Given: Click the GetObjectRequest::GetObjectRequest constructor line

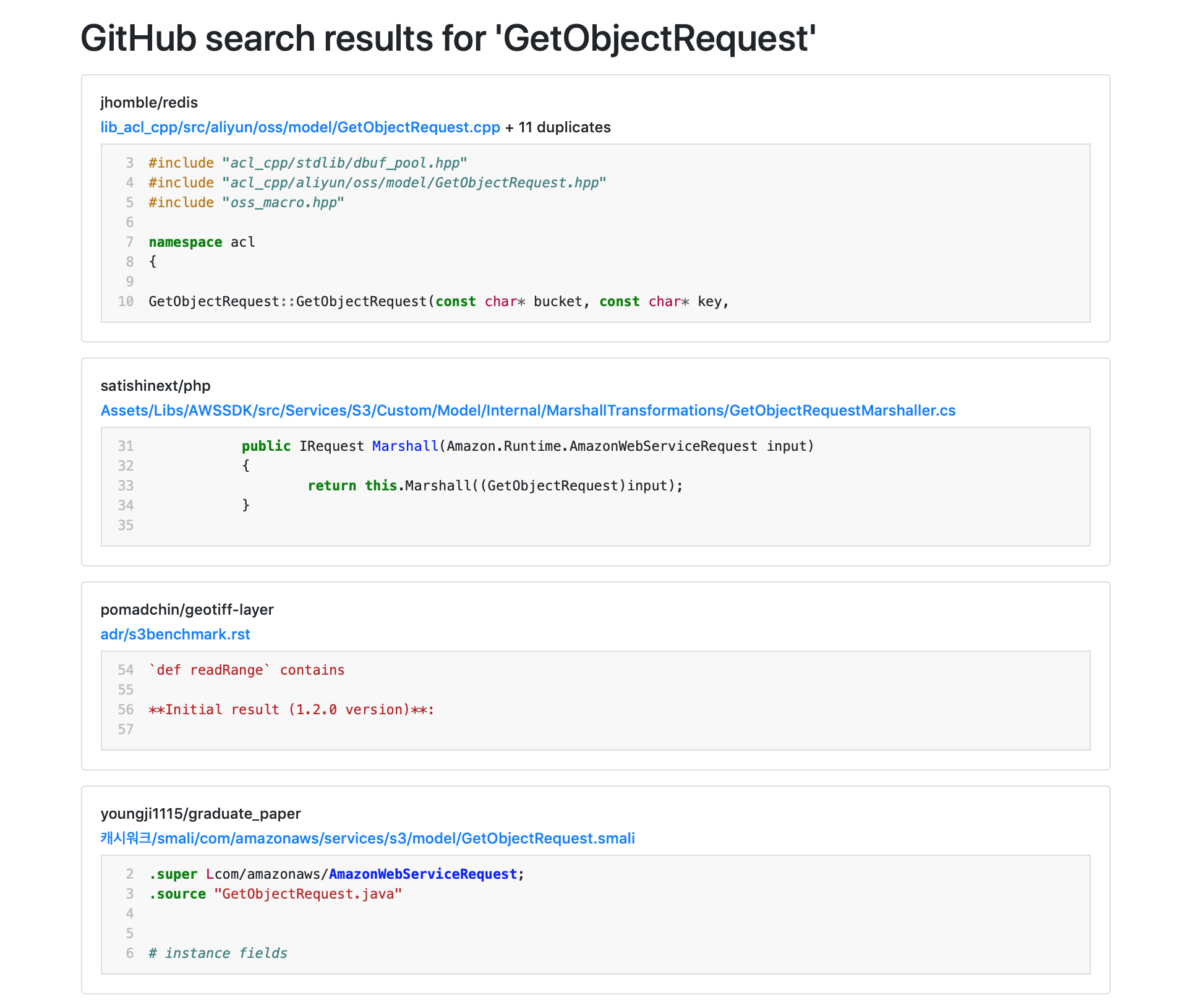Looking at the screenshot, I should tap(439, 302).
